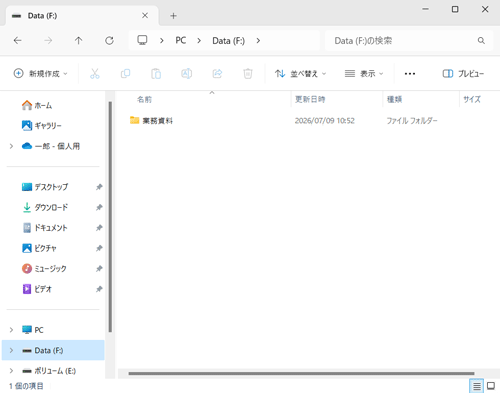
Task: Expand the Data (F:) tree node
Action: point(11,350)
